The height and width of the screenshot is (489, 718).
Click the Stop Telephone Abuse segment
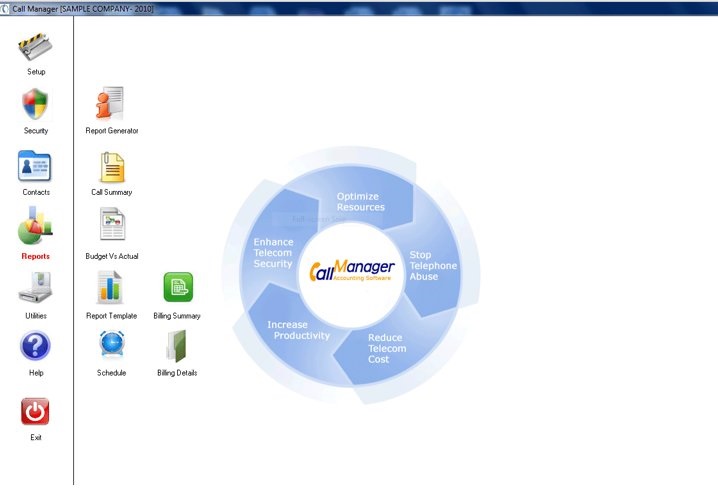432,266
